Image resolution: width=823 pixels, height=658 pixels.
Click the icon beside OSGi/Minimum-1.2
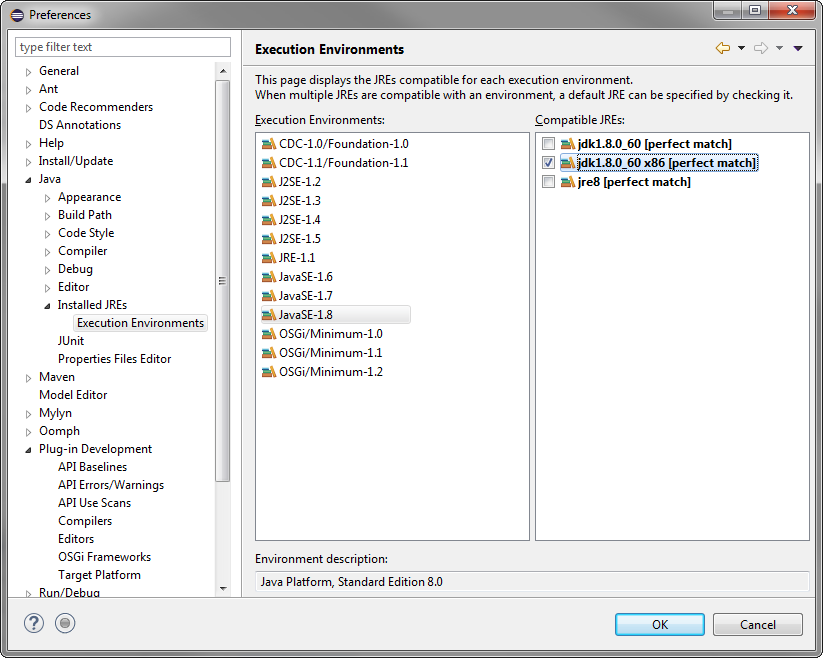[x=269, y=372]
